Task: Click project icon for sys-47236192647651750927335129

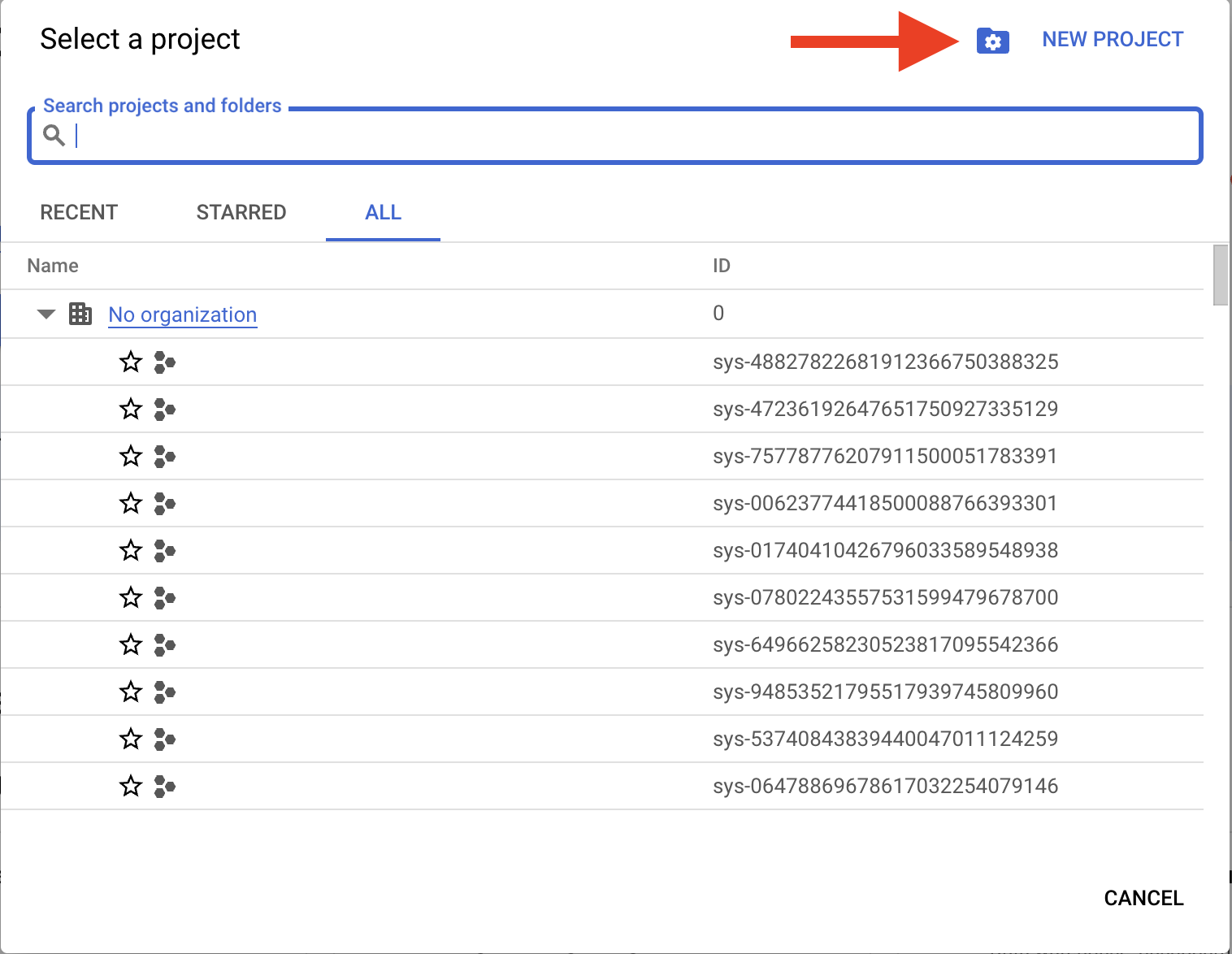Action: pyautogui.click(x=165, y=409)
